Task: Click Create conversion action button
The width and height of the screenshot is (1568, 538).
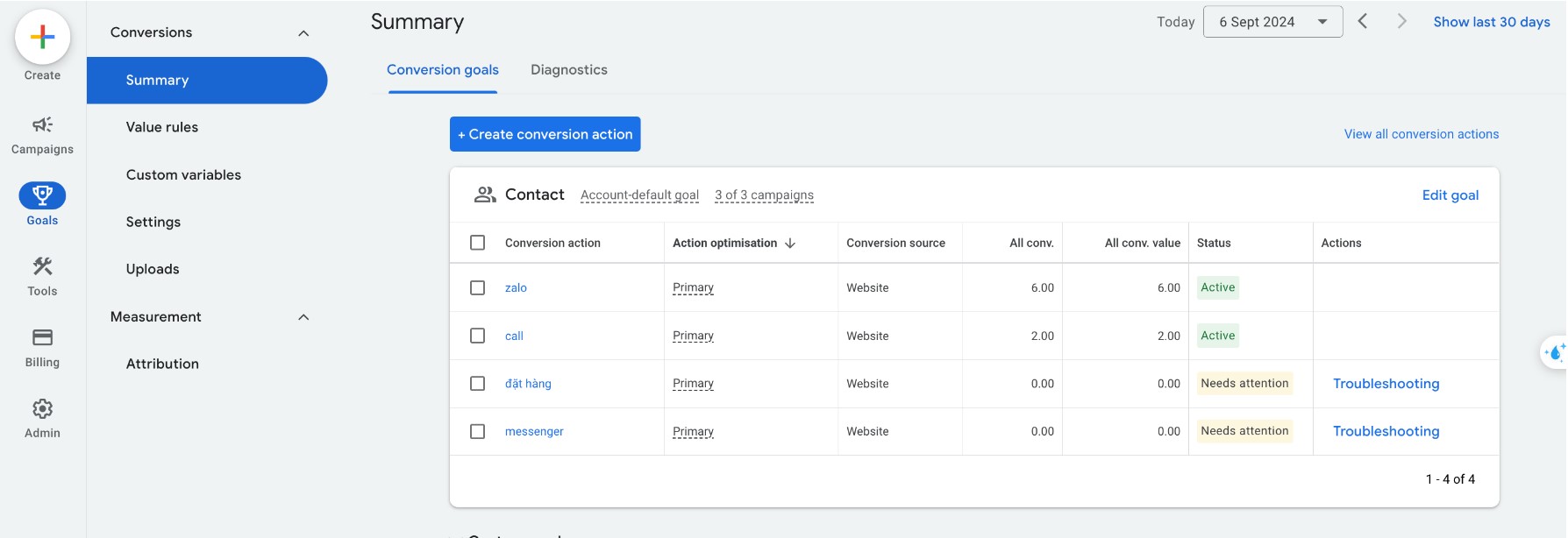Action: pos(545,134)
